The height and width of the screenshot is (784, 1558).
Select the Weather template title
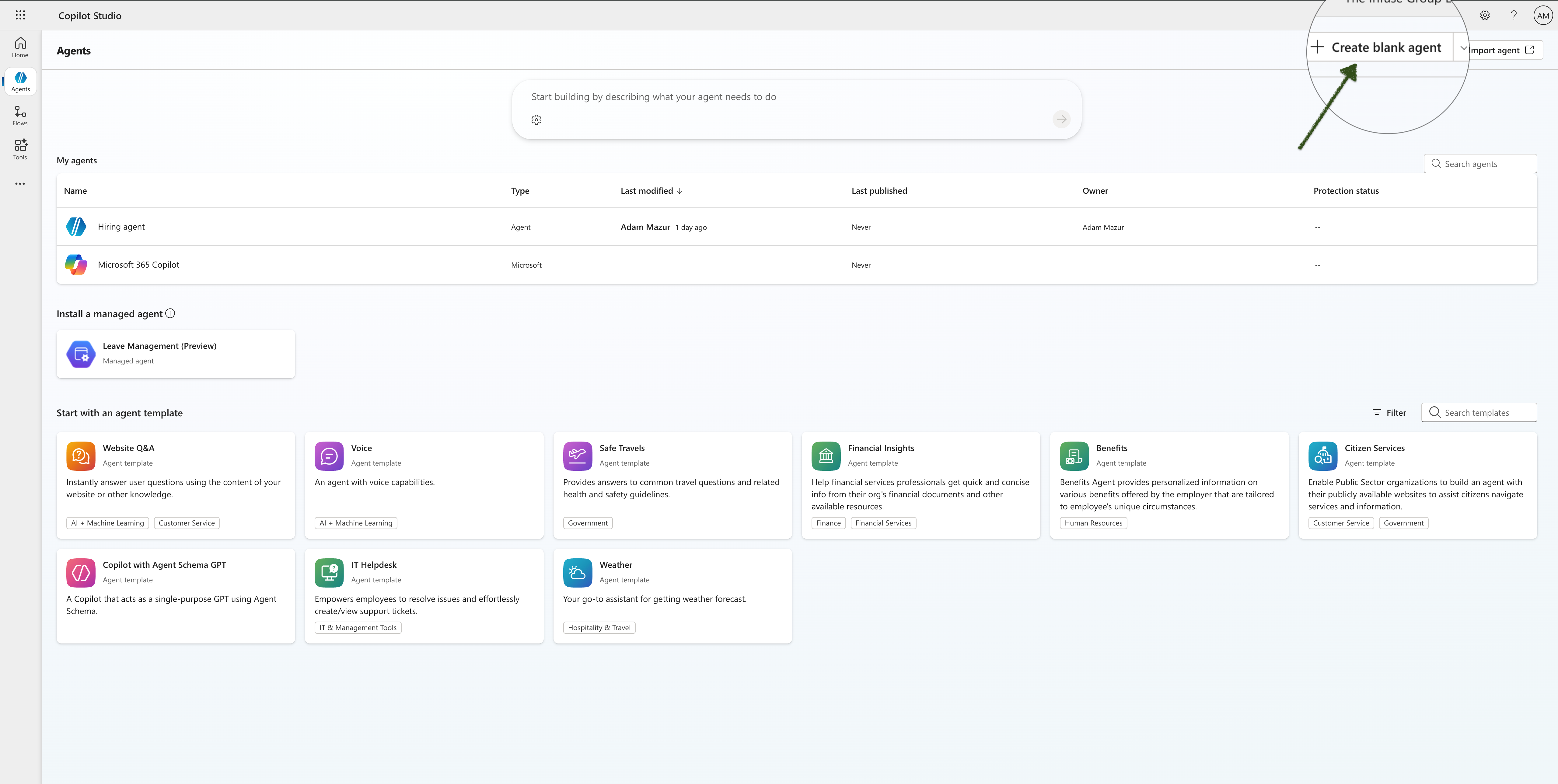616,564
